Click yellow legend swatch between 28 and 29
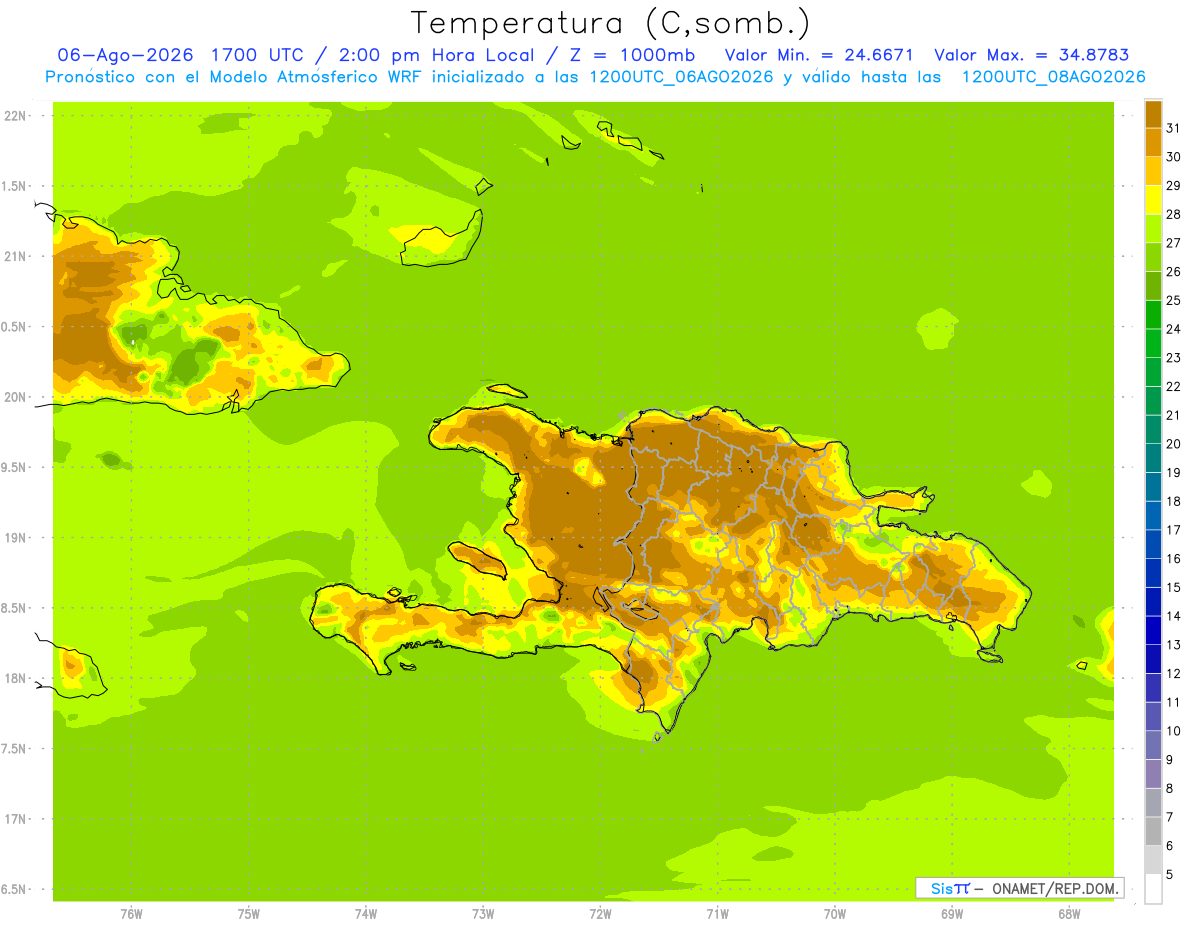The height and width of the screenshot is (927, 1200). point(1153,200)
